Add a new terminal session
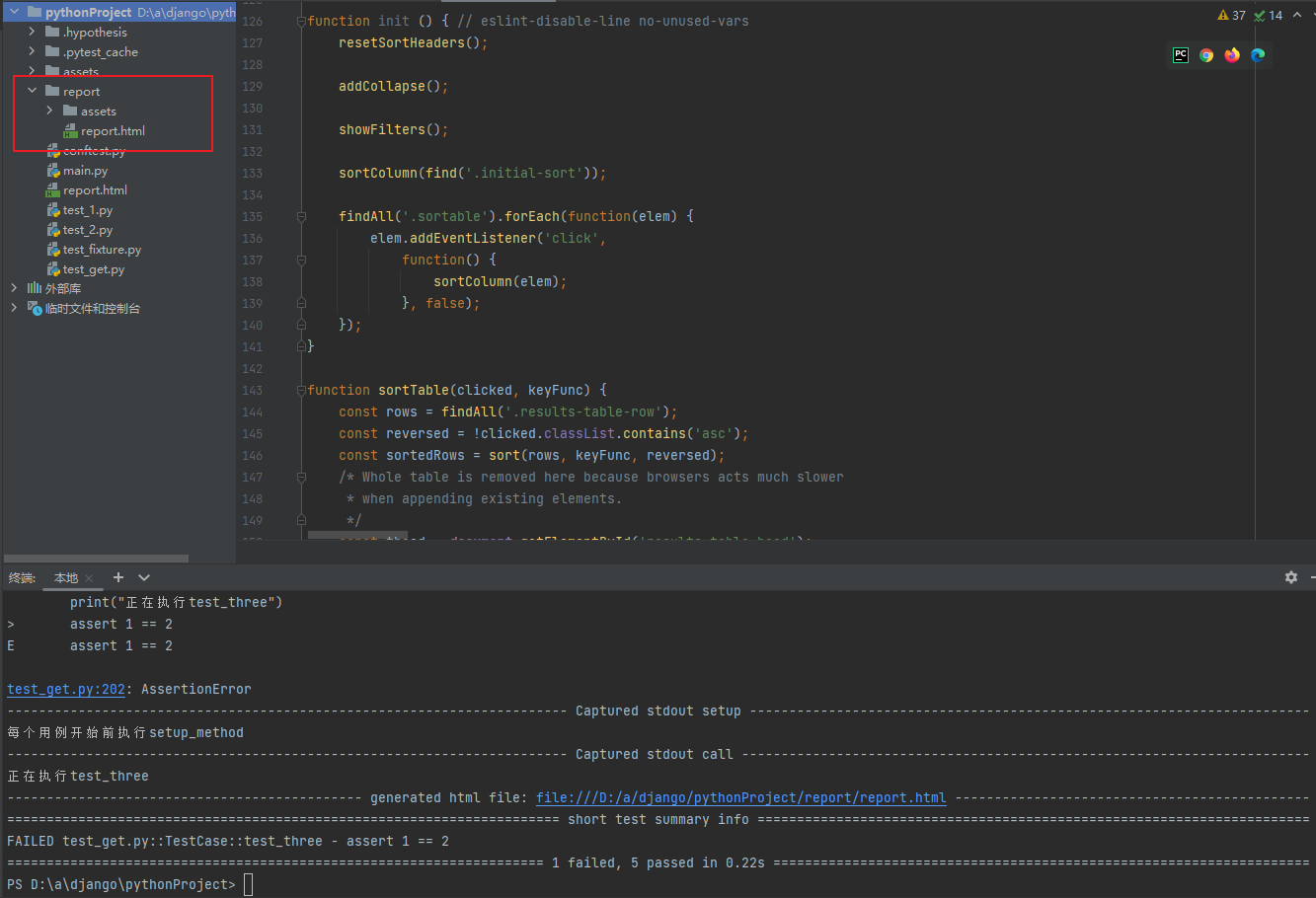The width and height of the screenshot is (1316, 898). (x=118, y=577)
